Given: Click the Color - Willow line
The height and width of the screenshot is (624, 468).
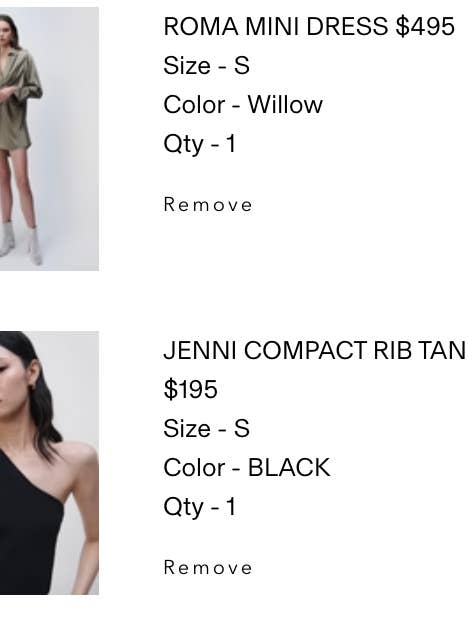Looking at the screenshot, I should pos(243,105).
